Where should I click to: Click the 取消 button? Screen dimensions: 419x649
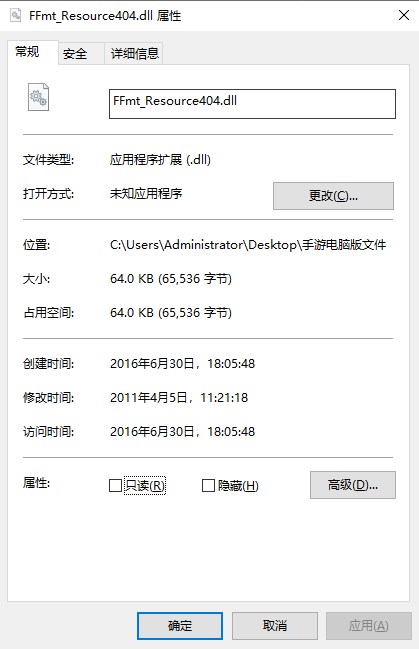[x=275, y=626]
